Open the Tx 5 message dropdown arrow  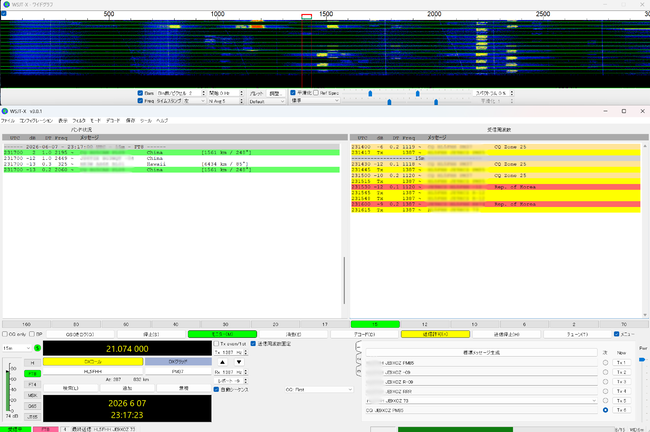pyautogui.click(x=594, y=400)
